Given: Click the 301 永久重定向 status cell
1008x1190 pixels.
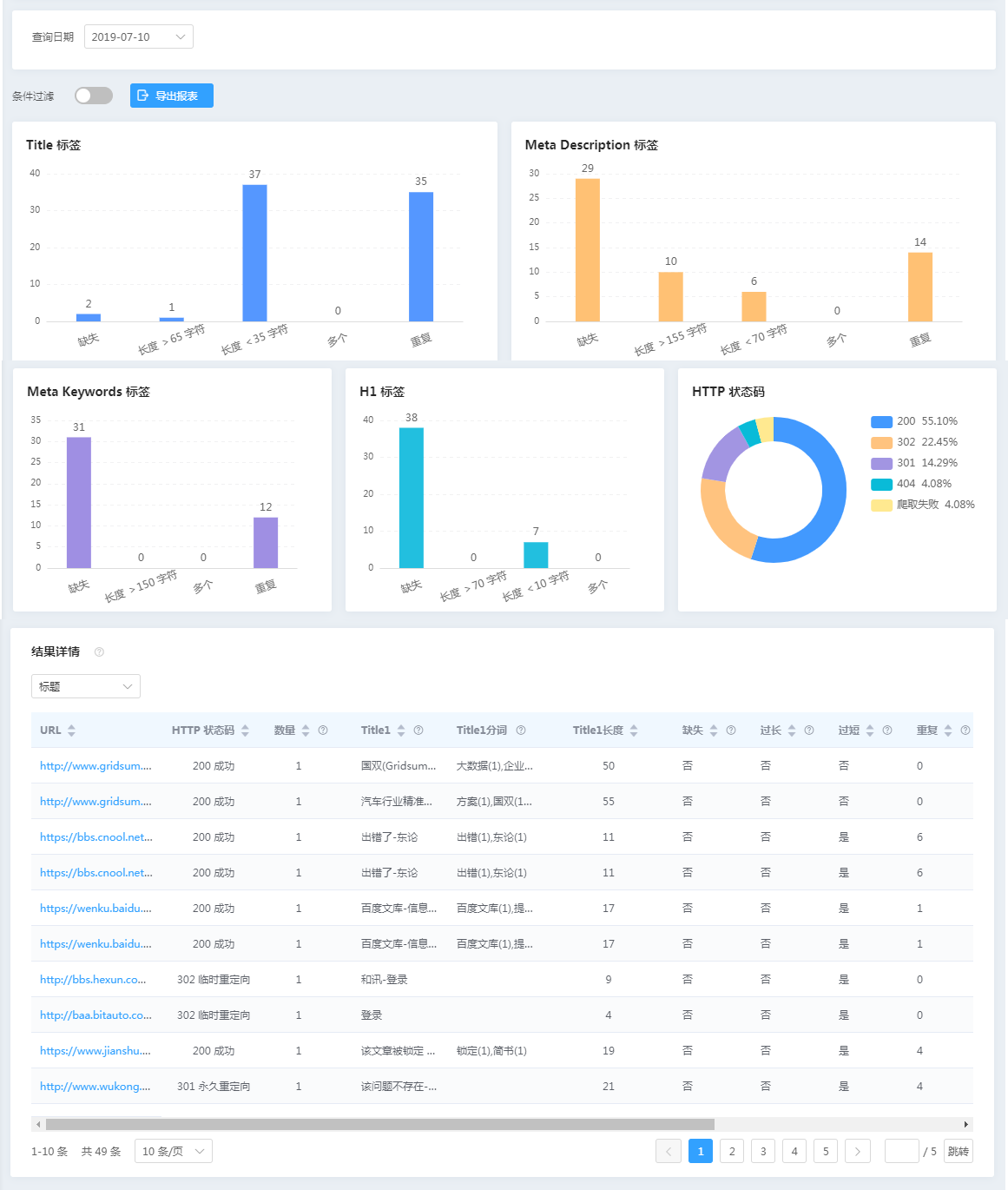Looking at the screenshot, I should coord(214,1087).
